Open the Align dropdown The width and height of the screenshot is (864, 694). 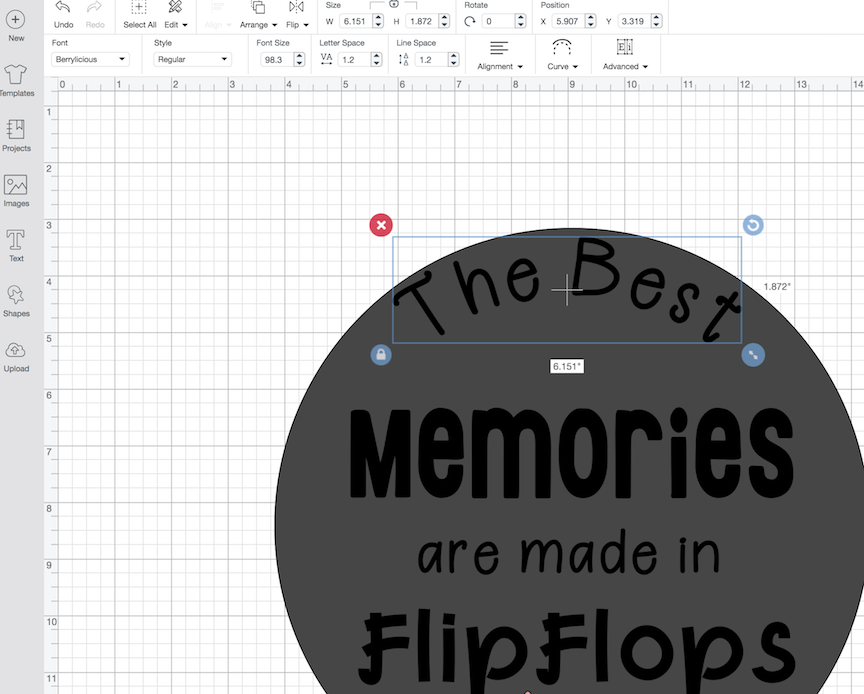click(218, 15)
